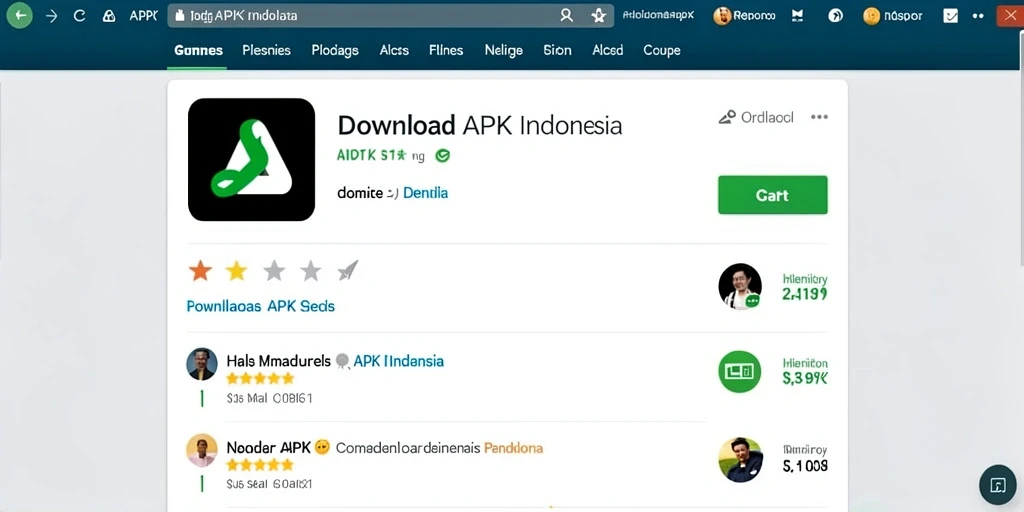The image size is (1024, 512).
Task: Click the white circular arrow icon
Action: (x=835, y=16)
